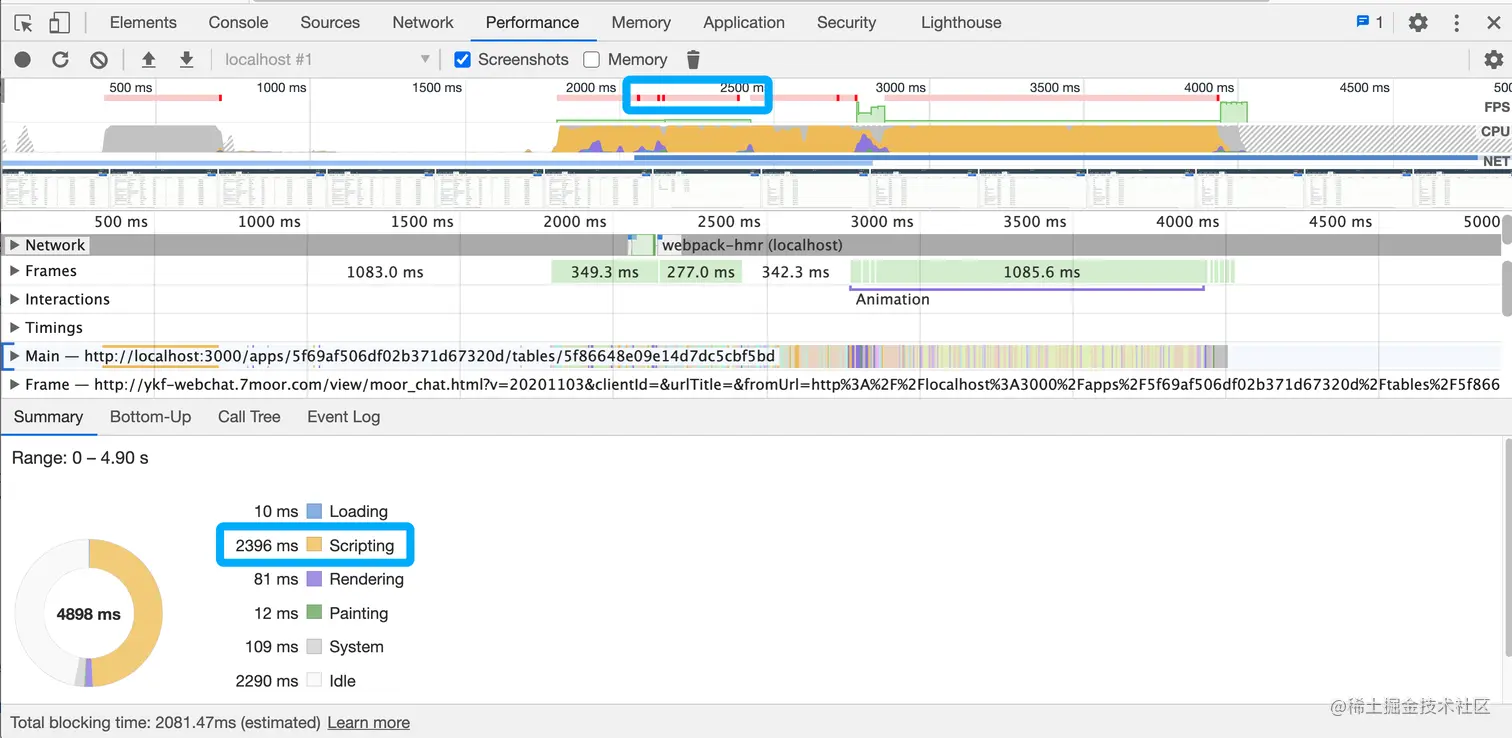Screen dimensions: 1512x738
Task: Open the Call Tree tab
Action: coord(249,417)
